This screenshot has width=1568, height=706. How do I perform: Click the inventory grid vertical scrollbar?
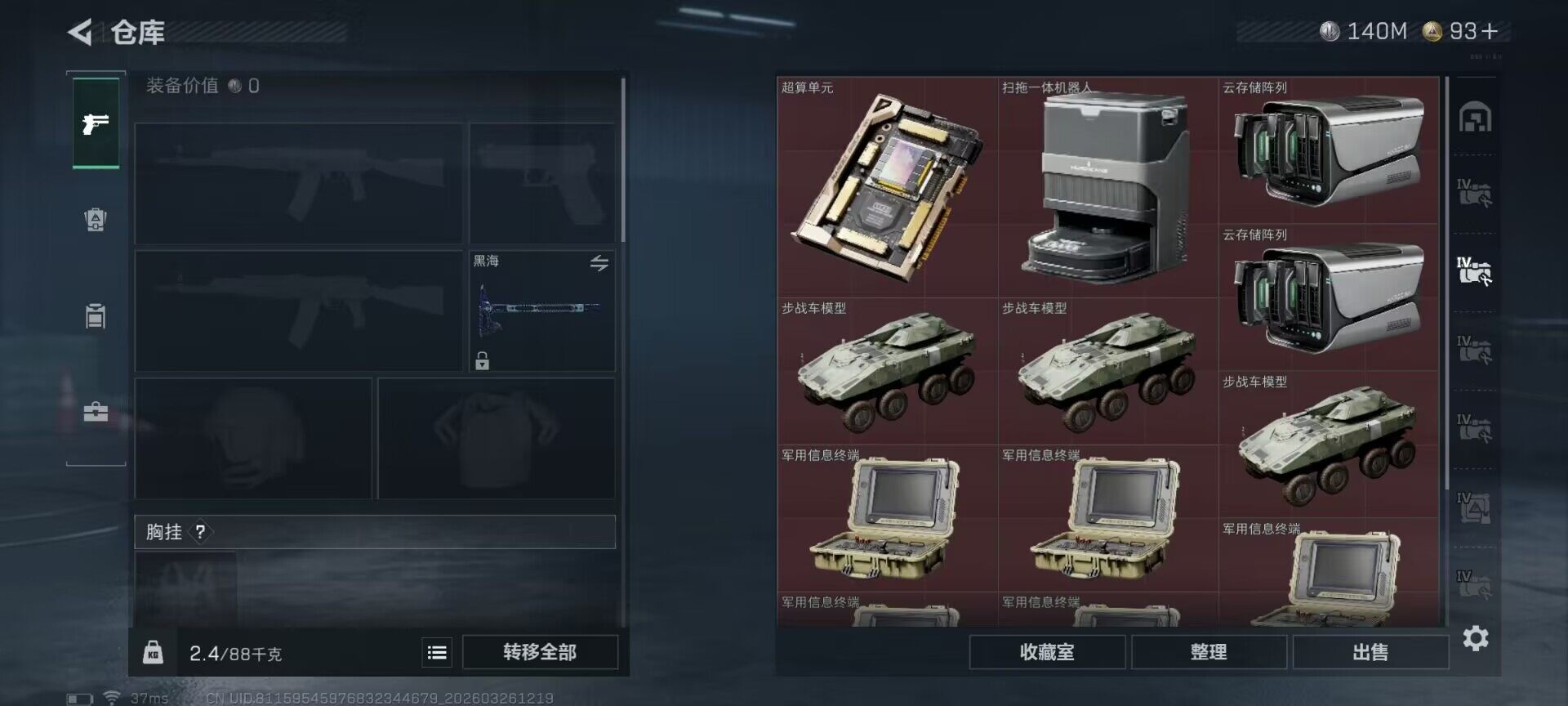tap(1446, 282)
